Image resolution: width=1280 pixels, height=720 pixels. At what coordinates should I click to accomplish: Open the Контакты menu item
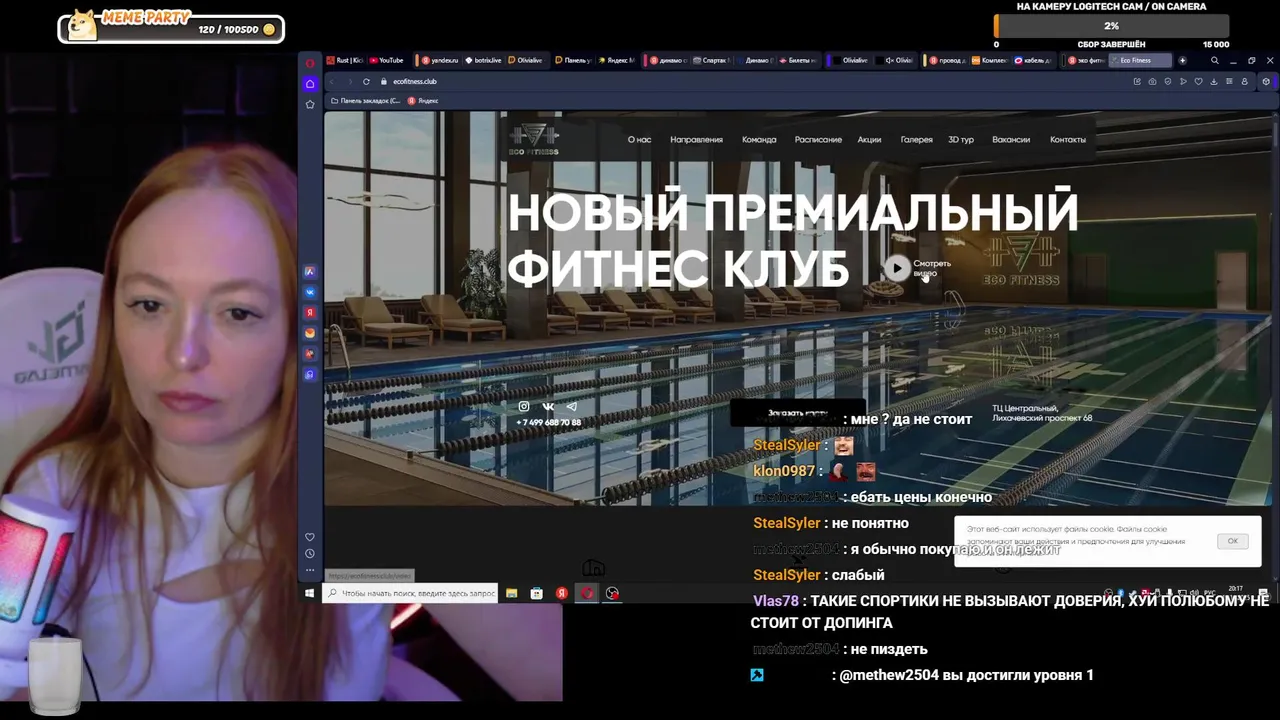[1068, 139]
